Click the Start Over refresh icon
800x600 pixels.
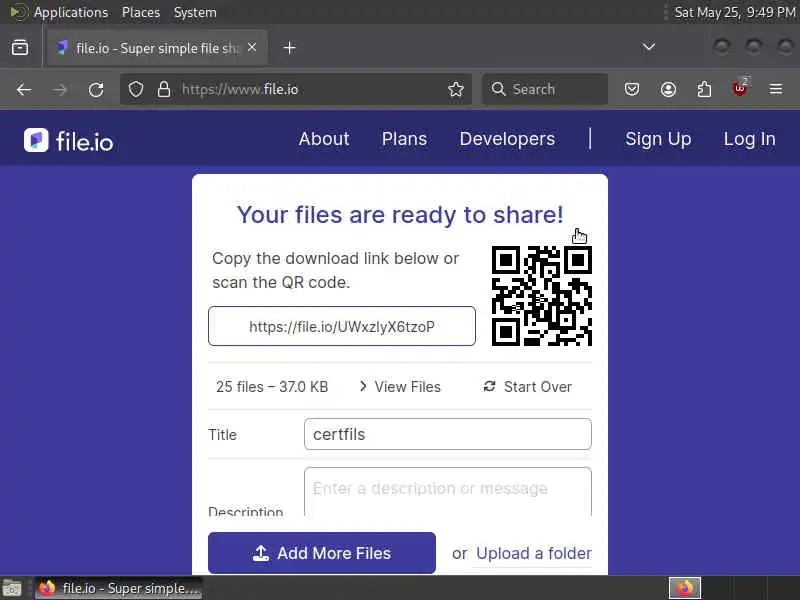point(489,386)
